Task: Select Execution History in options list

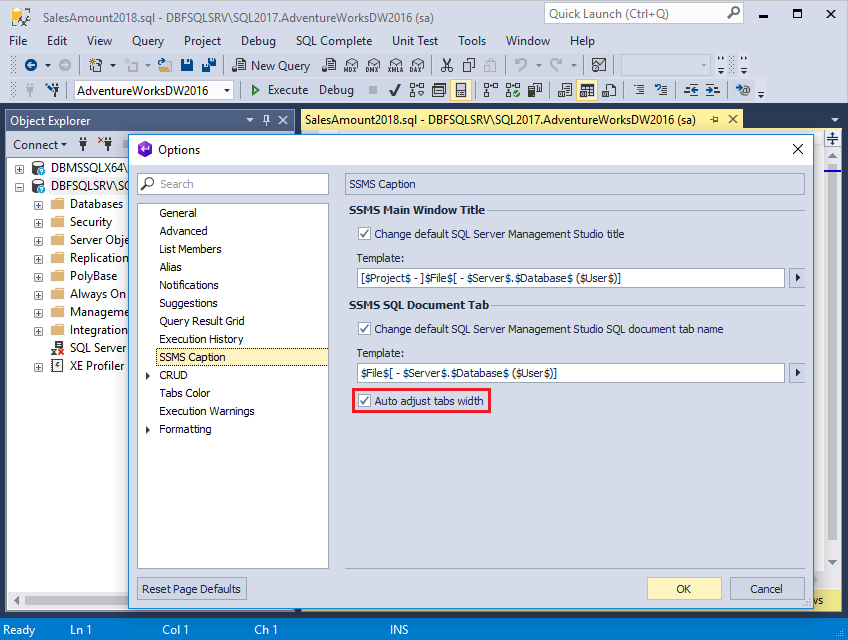Action: 201,339
